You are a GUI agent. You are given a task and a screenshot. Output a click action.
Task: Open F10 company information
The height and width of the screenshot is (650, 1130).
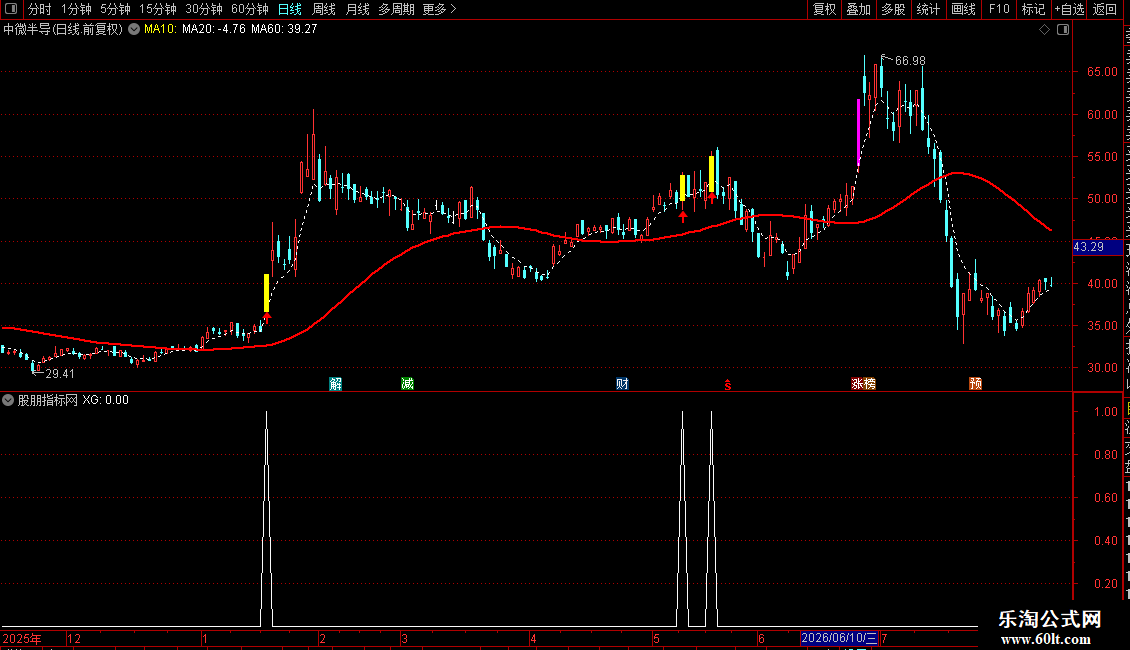[999, 9]
